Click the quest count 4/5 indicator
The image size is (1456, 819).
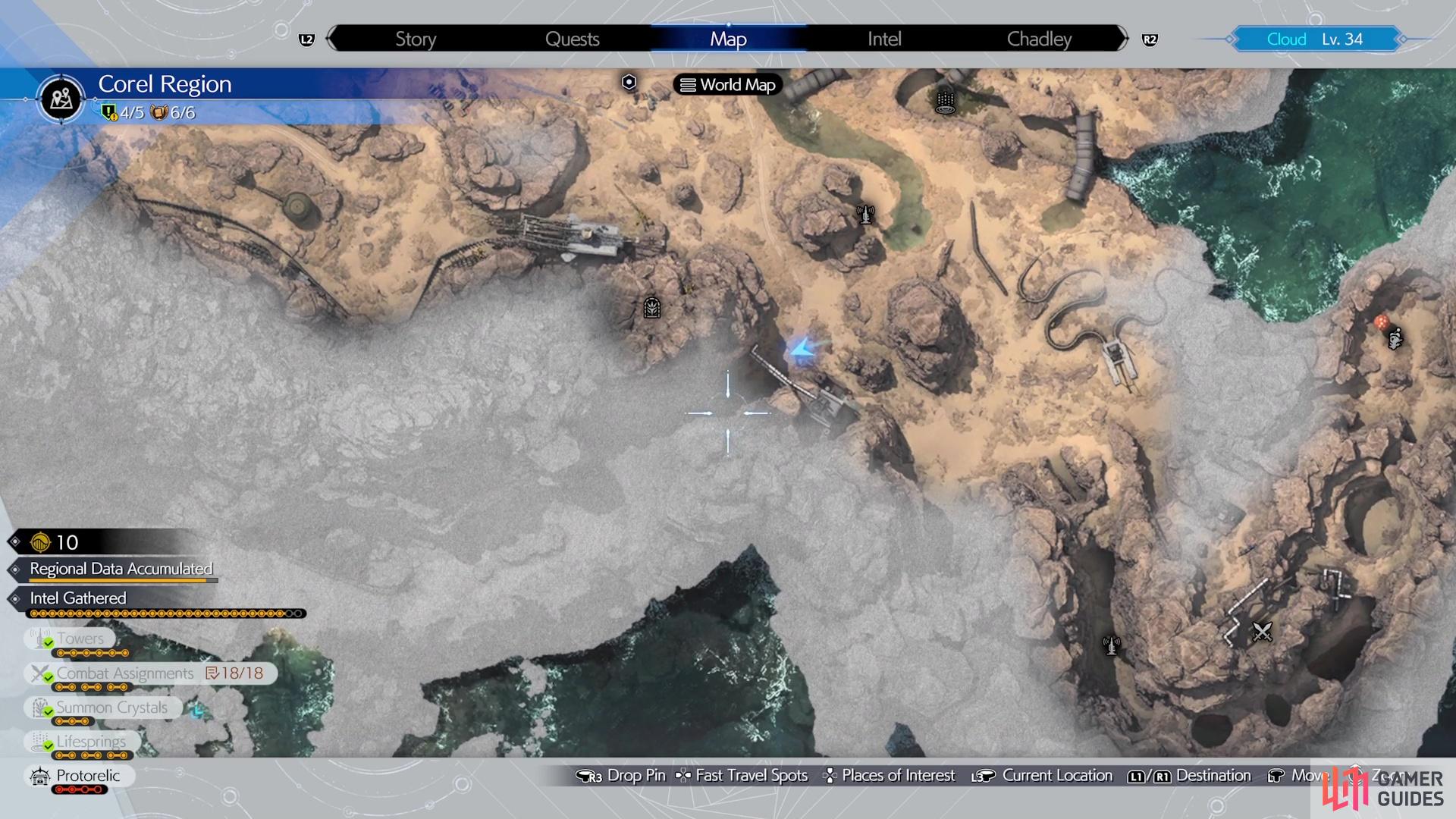(x=123, y=113)
